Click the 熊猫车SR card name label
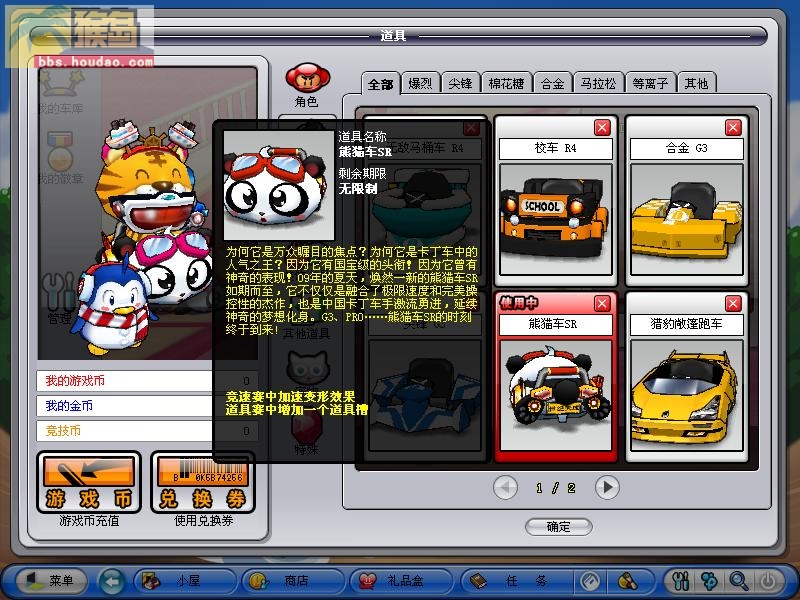Viewport: 800px width, 600px height. 556,324
